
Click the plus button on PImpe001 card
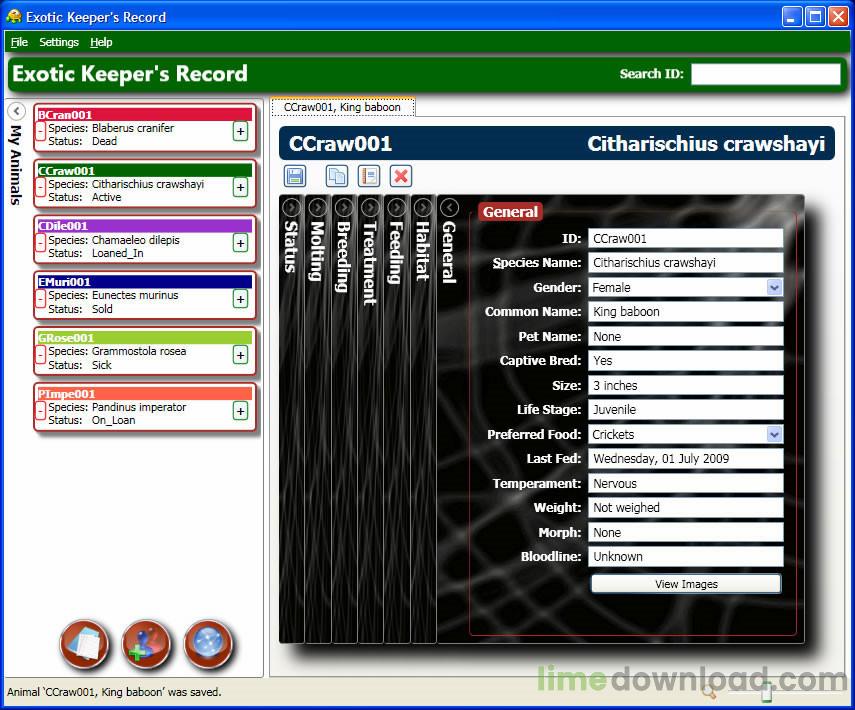240,411
